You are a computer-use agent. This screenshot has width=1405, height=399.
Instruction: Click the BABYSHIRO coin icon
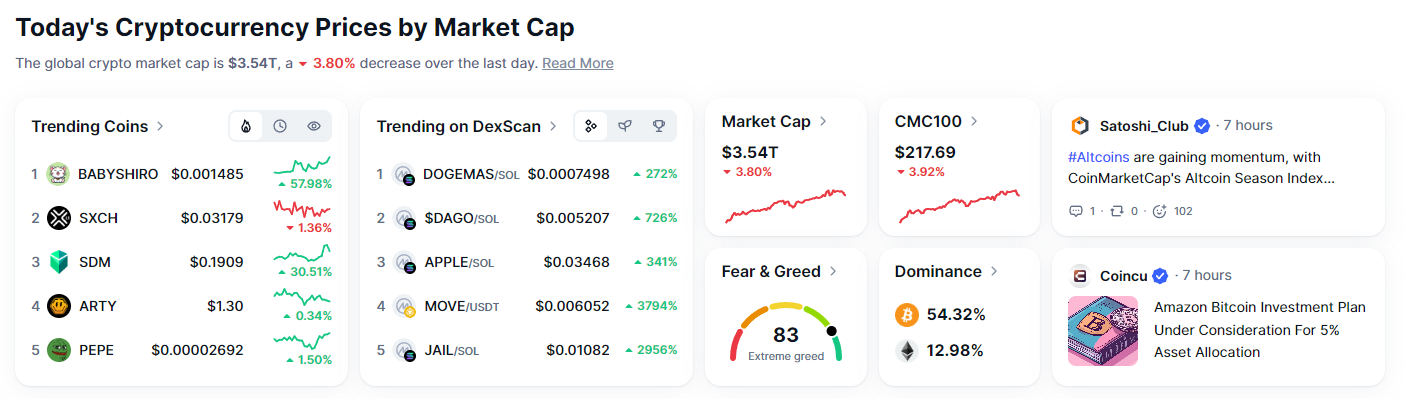(x=58, y=174)
